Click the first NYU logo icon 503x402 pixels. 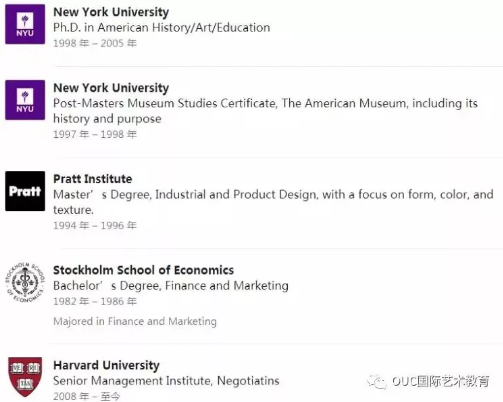pos(25,24)
